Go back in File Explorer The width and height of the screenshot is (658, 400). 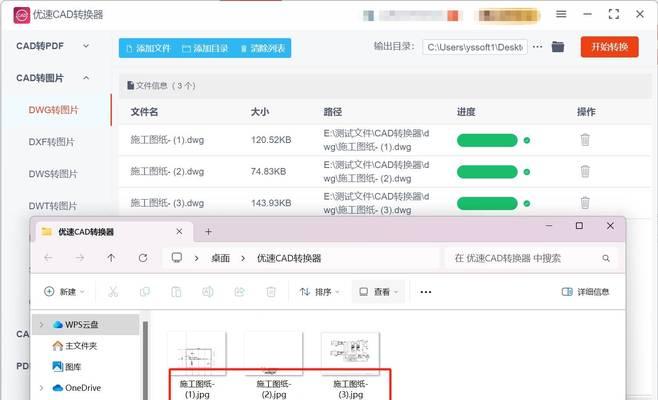pos(48,258)
